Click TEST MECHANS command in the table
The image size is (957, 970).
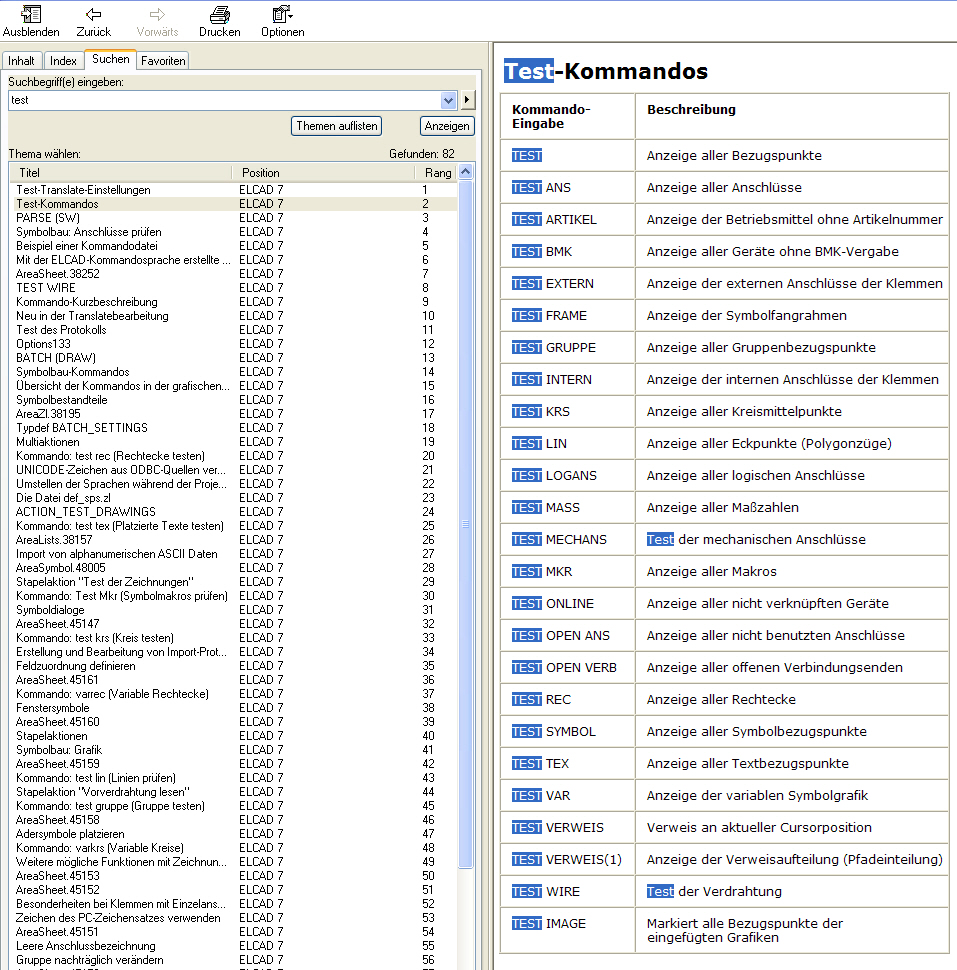point(559,539)
